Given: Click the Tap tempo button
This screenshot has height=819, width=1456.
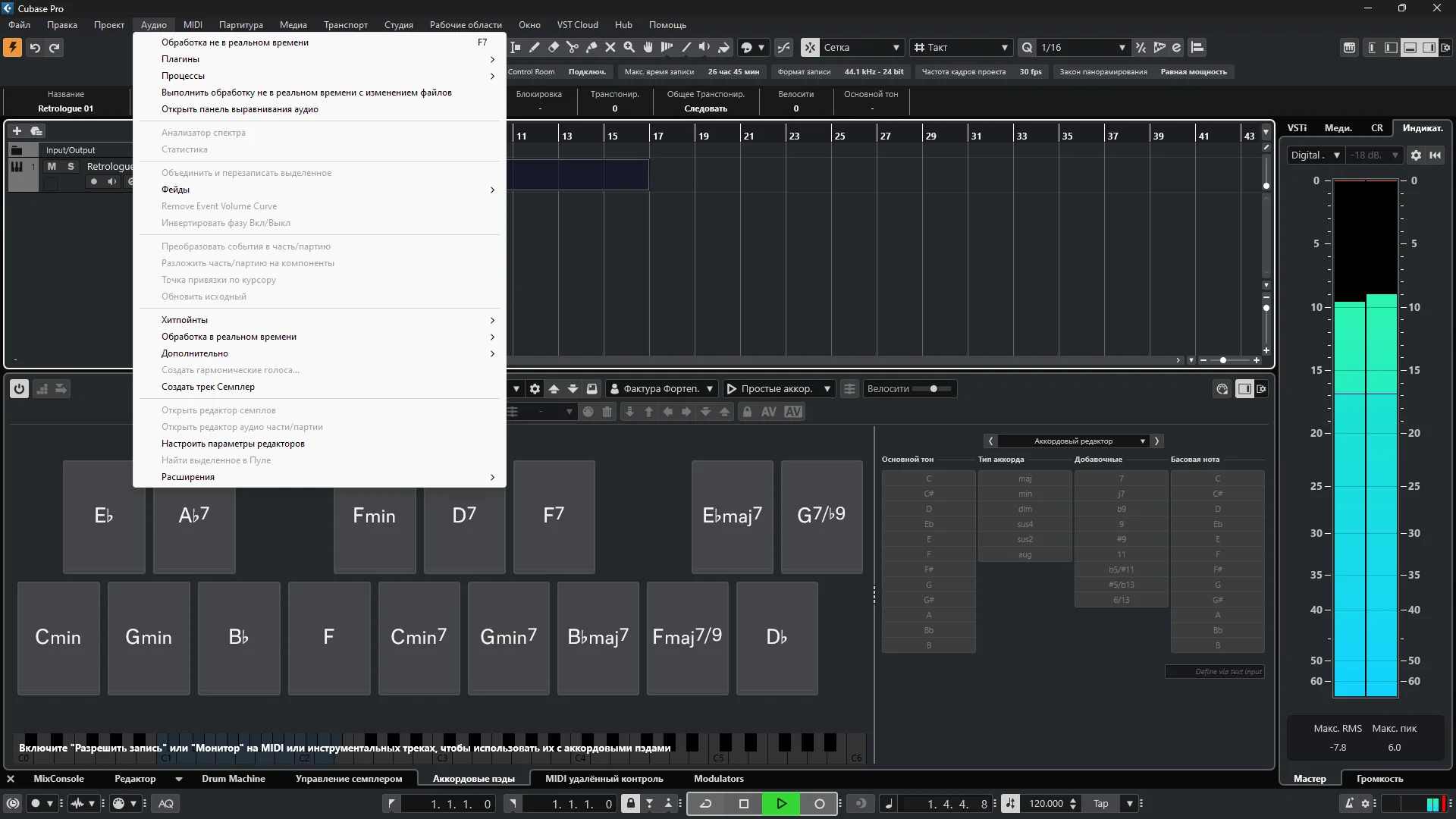Looking at the screenshot, I should (1100, 804).
